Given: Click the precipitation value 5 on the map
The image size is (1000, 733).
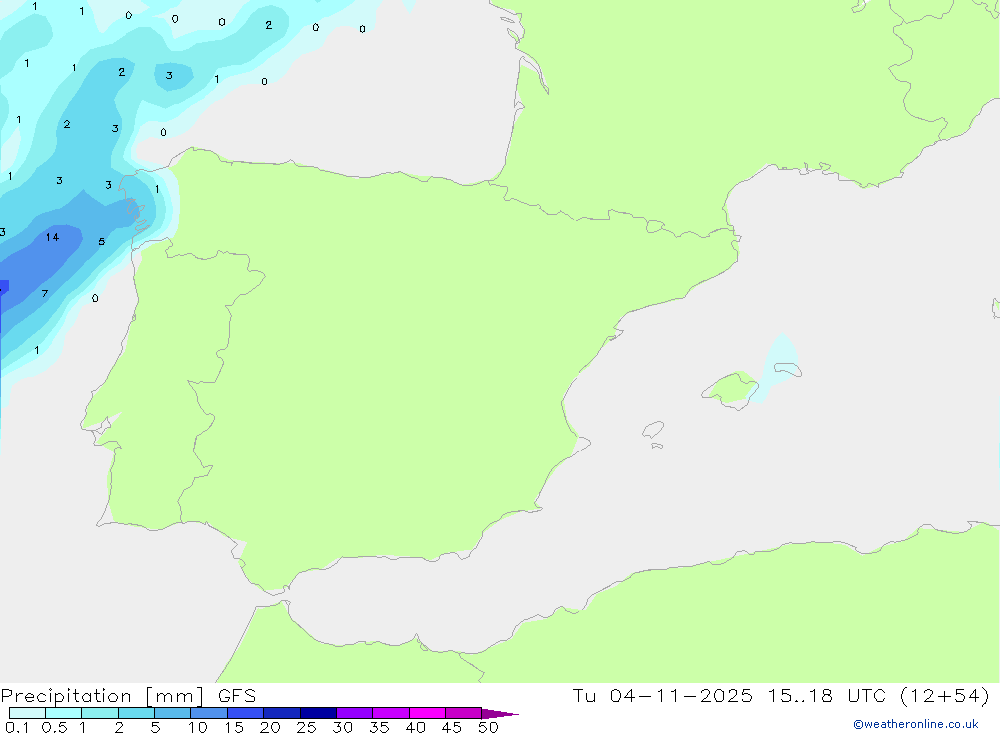Looking at the screenshot, I should [101, 242].
